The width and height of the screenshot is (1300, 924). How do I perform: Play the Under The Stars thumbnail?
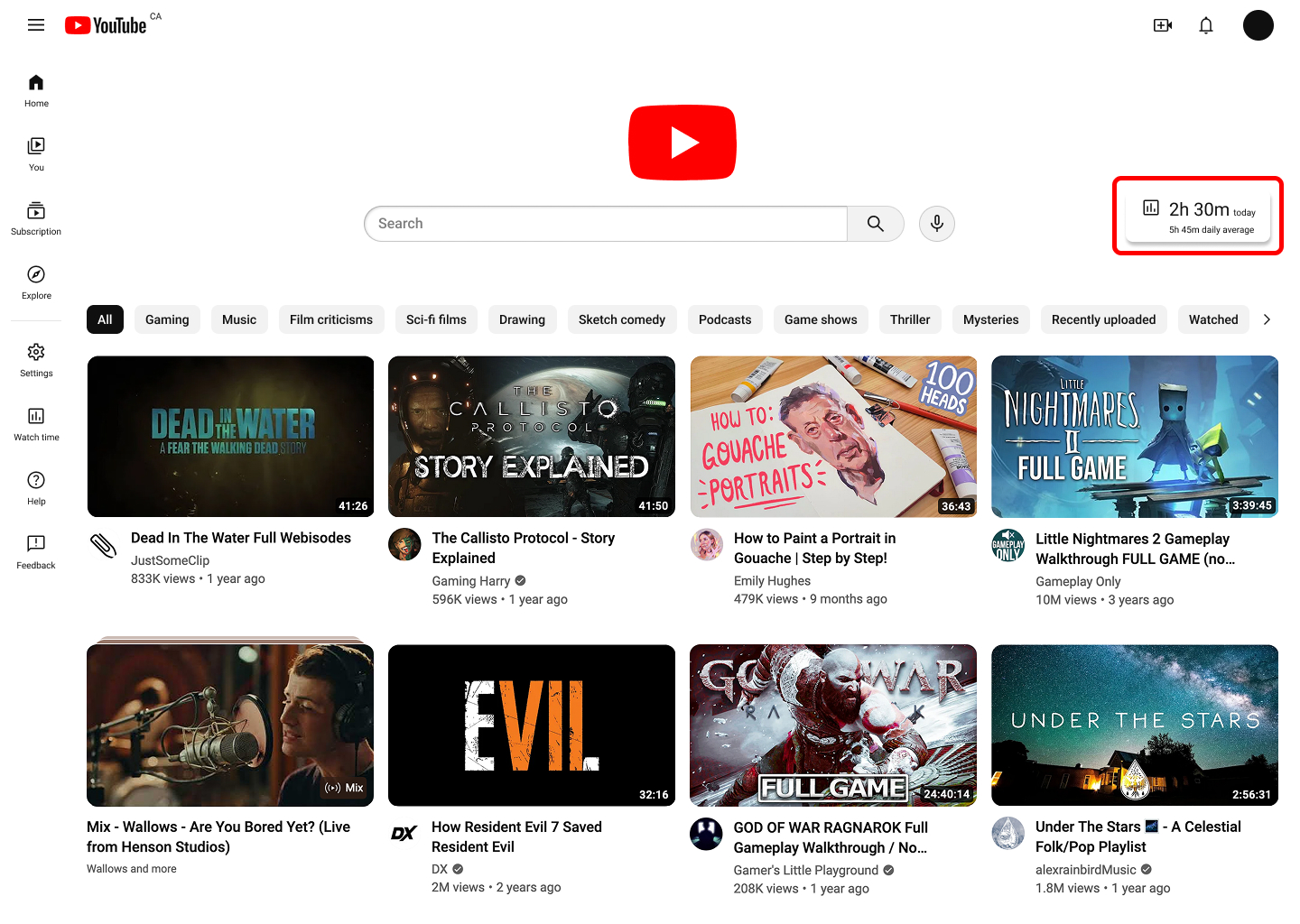coord(1135,725)
